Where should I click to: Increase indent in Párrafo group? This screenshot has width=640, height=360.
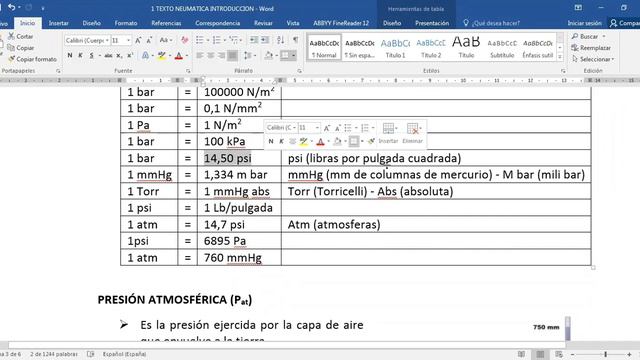265,40
